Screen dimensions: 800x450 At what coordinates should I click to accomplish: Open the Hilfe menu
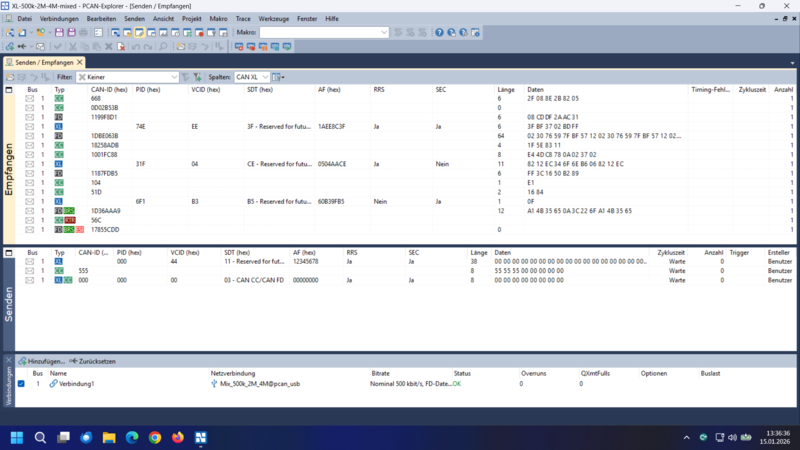[332, 19]
